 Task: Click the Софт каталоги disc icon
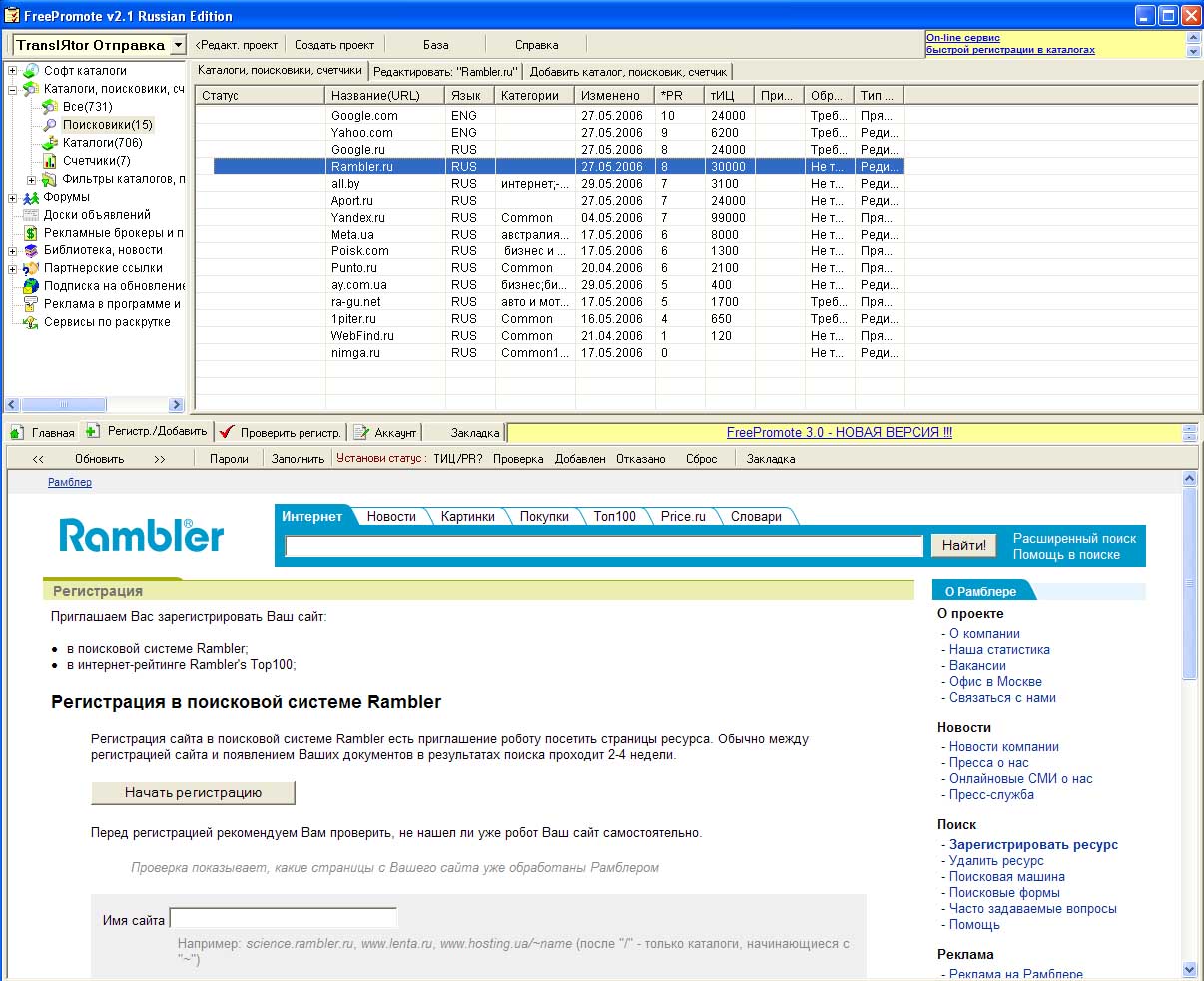click(x=31, y=71)
